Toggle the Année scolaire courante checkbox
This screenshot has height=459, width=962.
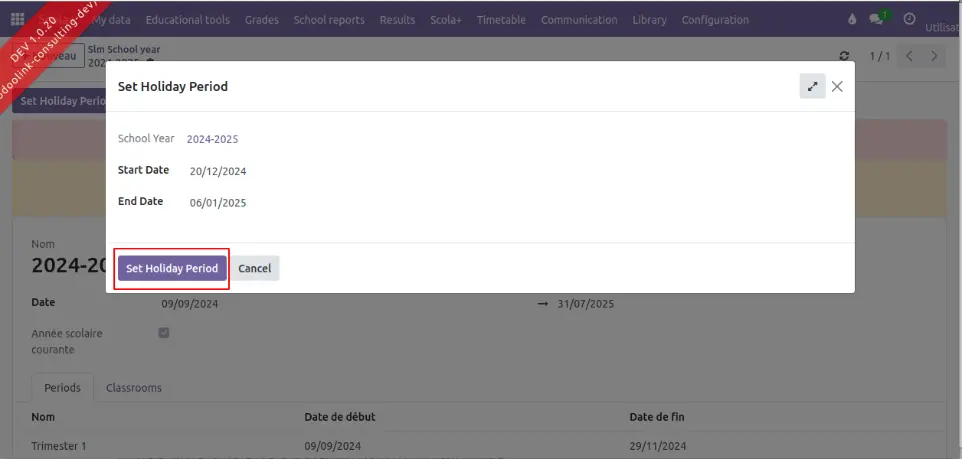(x=164, y=333)
